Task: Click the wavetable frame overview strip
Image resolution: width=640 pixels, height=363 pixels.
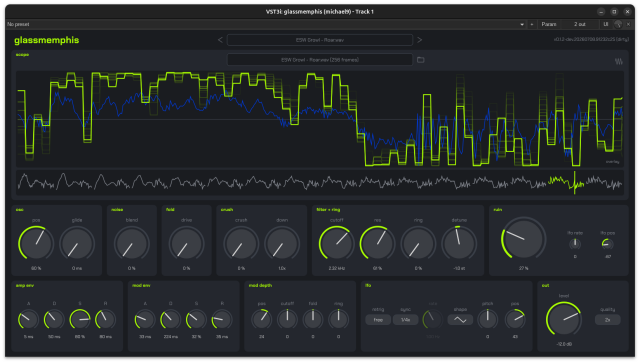Action: 320,182
